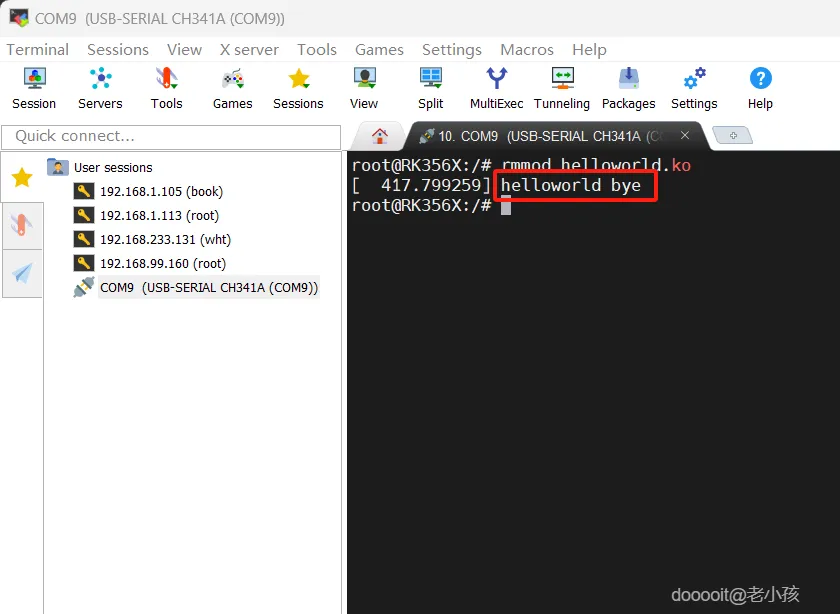Enable MultiExec mode

click(497, 88)
